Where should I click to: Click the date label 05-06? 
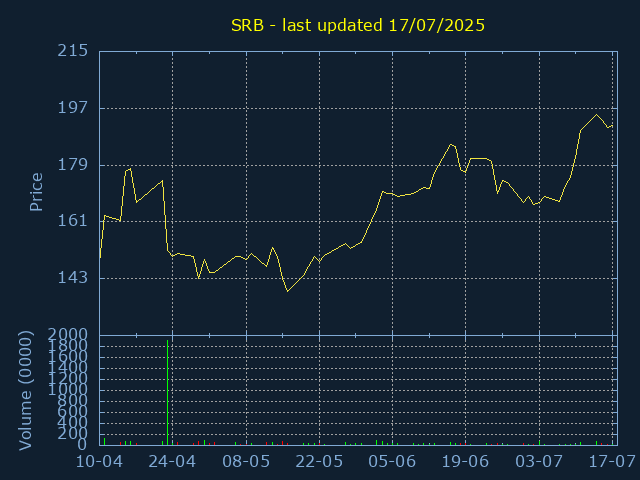[392, 462]
